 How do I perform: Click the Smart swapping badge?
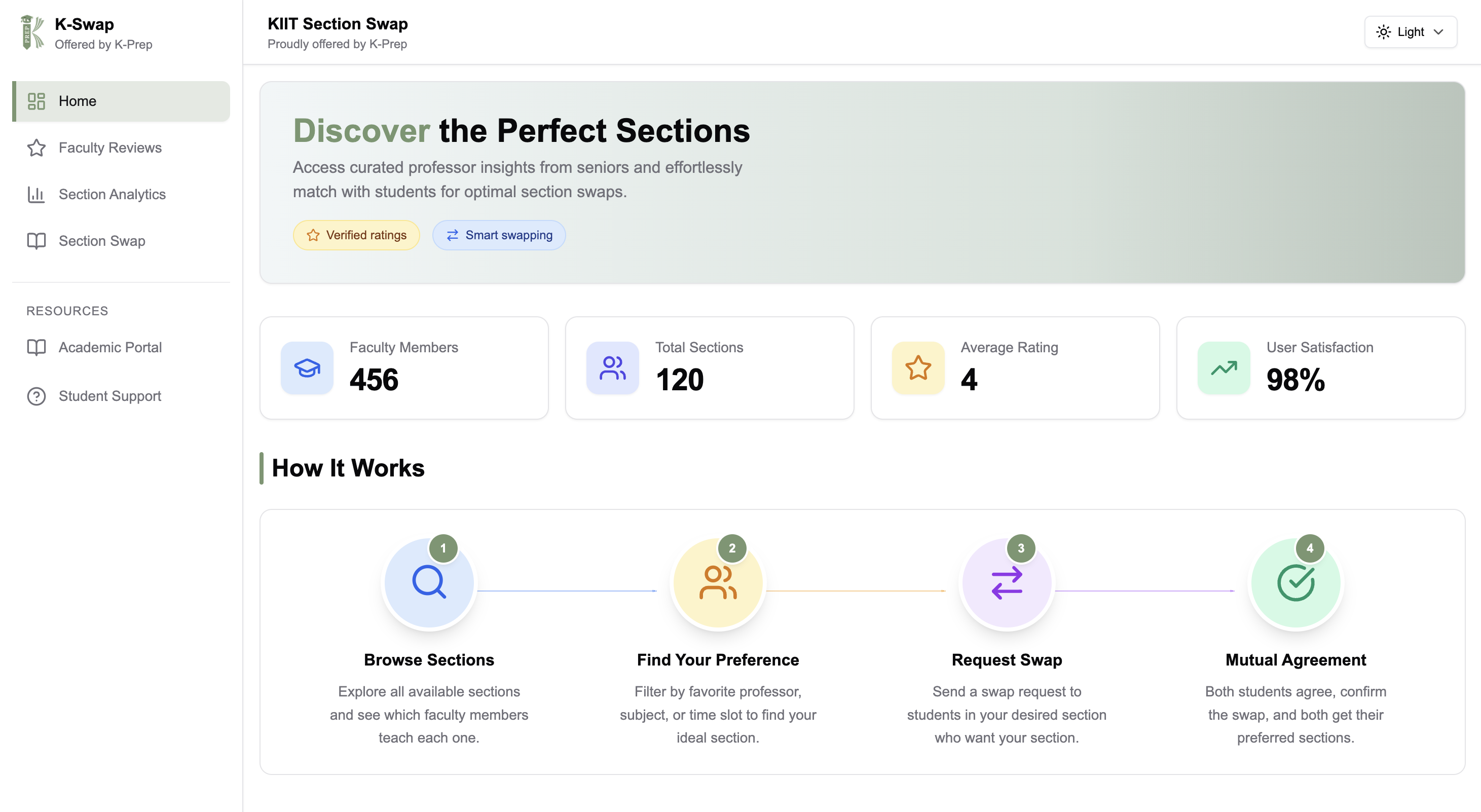pyautogui.click(x=498, y=235)
